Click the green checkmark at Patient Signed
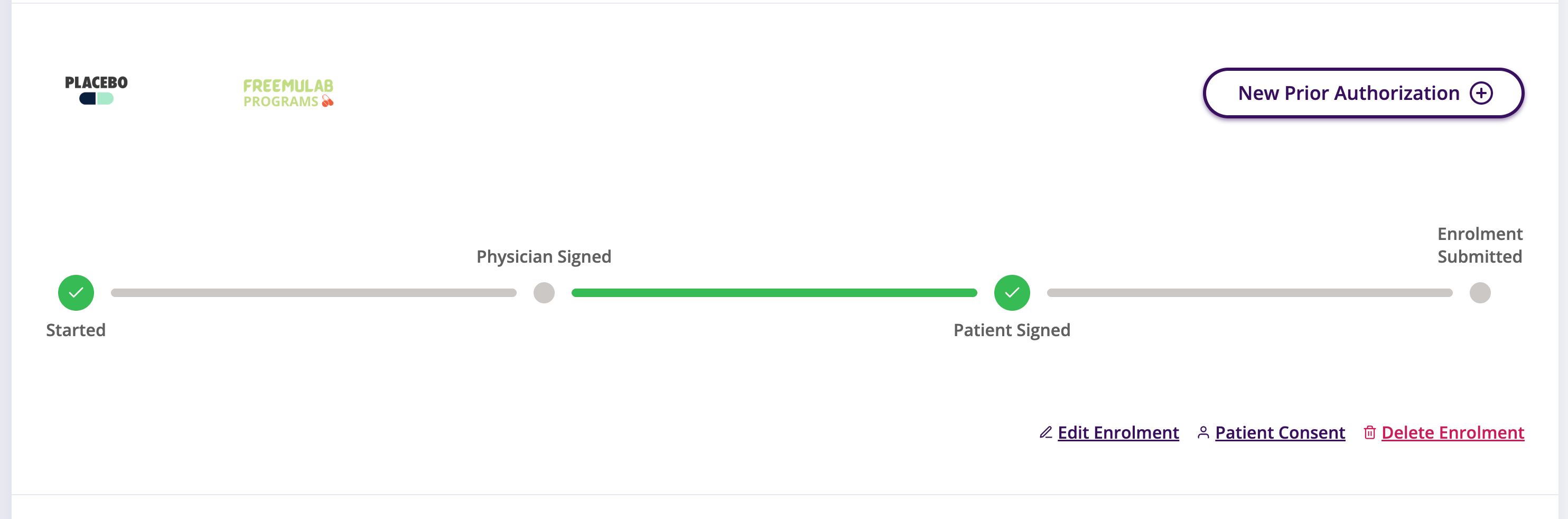Image resolution: width=1568 pixels, height=519 pixels. point(1012,292)
